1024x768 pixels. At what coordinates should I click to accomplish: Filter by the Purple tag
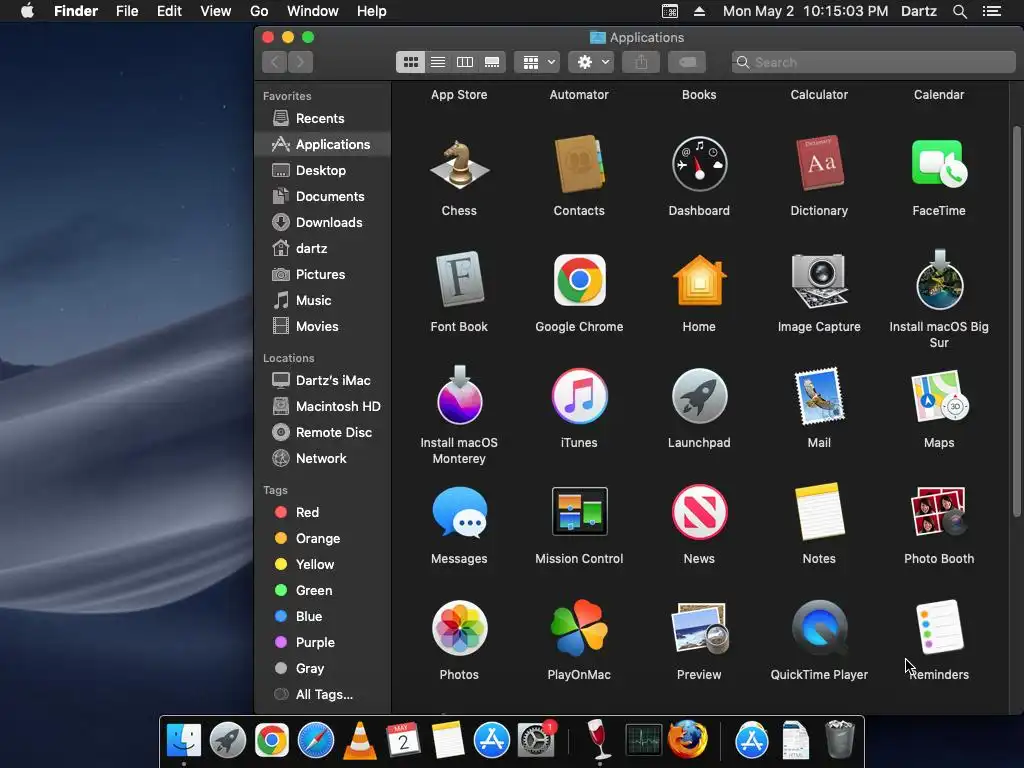point(323,643)
